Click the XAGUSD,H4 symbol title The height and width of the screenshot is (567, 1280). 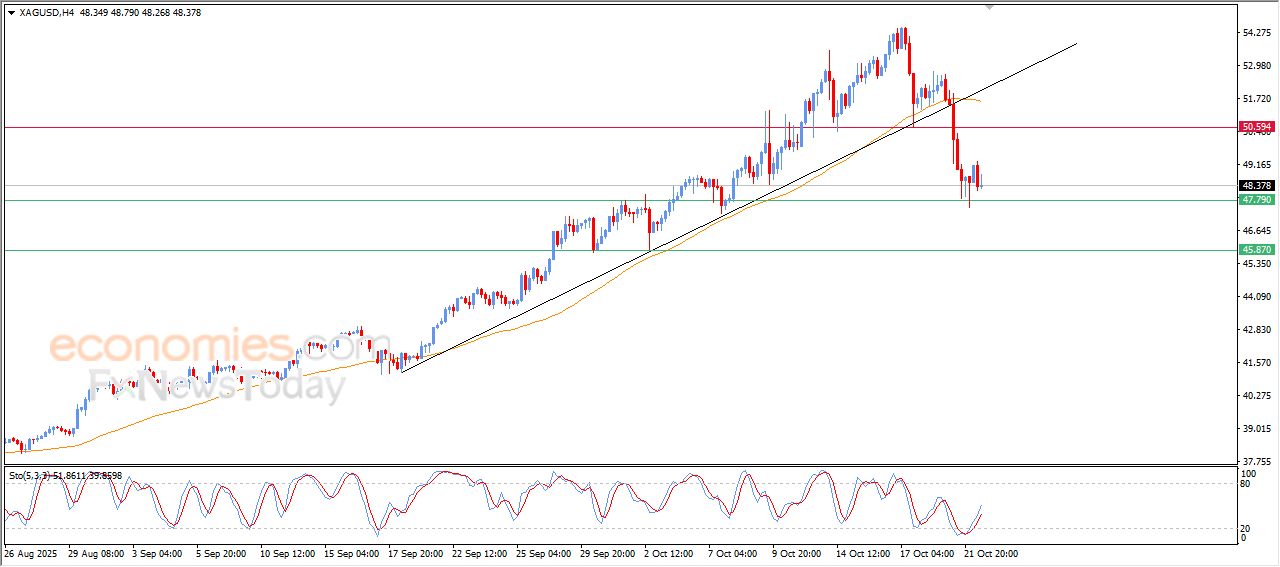tap(46, 13)
